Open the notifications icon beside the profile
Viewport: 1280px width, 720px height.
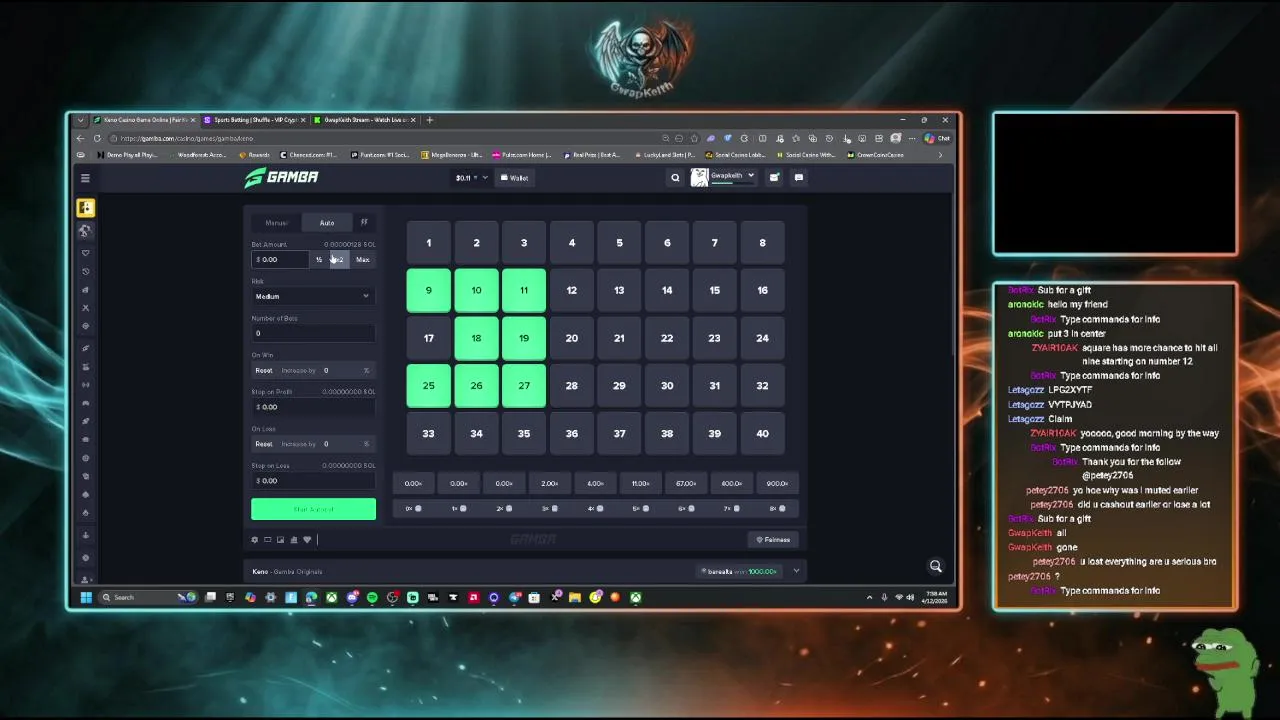[x=774, y=177]
